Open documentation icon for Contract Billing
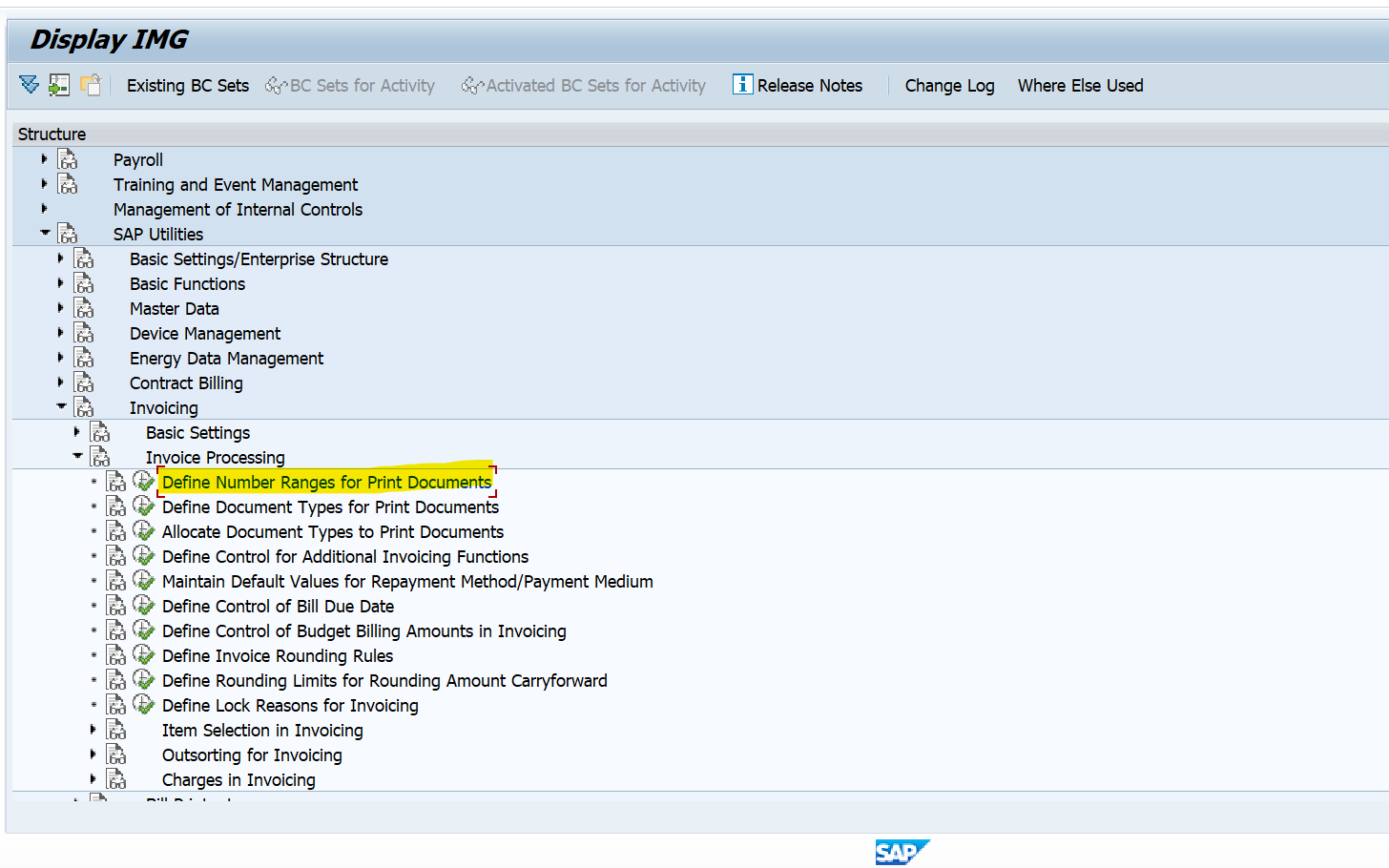This screenshot has width=1389, height=868. (84, 382)
